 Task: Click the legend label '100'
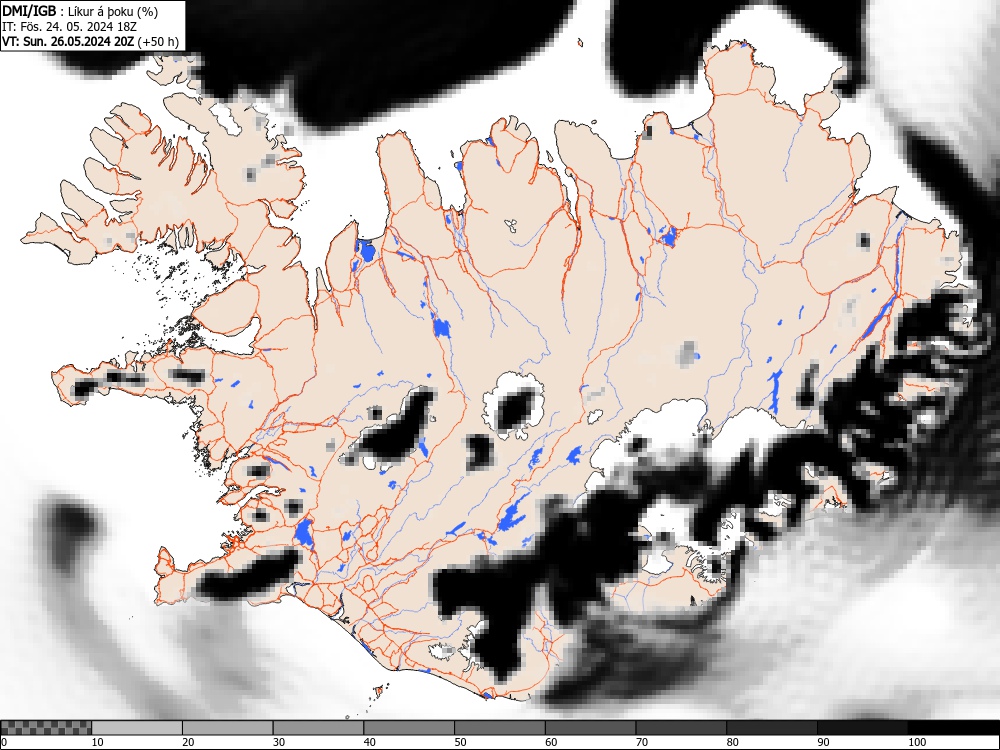(x=916, y=742)
